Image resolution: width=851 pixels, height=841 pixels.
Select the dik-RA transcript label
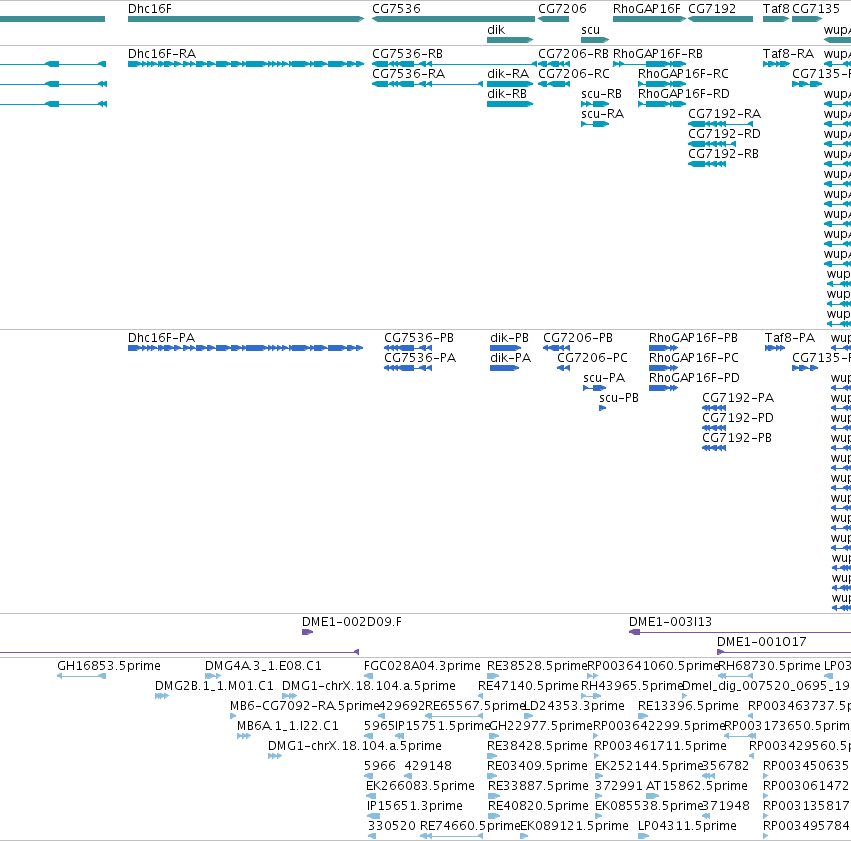[x=508, y=74]
